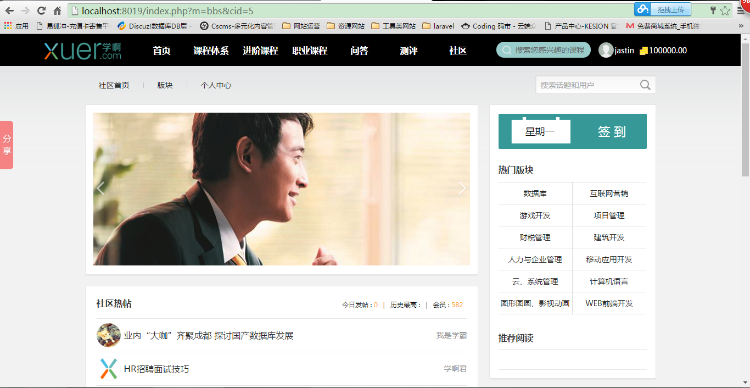The width and height of the screenshot is (750, 388).
Task: Open the Cscms bookmark
Action: pos(237,26)
